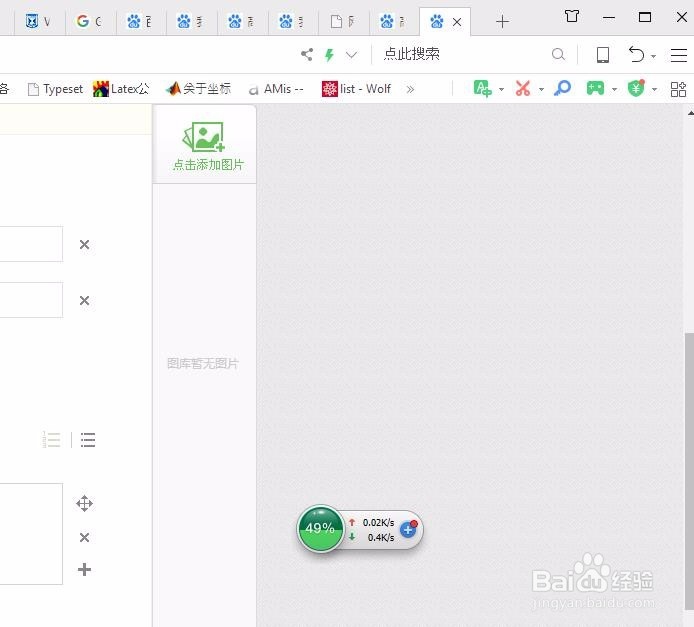This screenshot has width=694, height=627.
Task: Click the green translate extension icon
Action: 482,88
